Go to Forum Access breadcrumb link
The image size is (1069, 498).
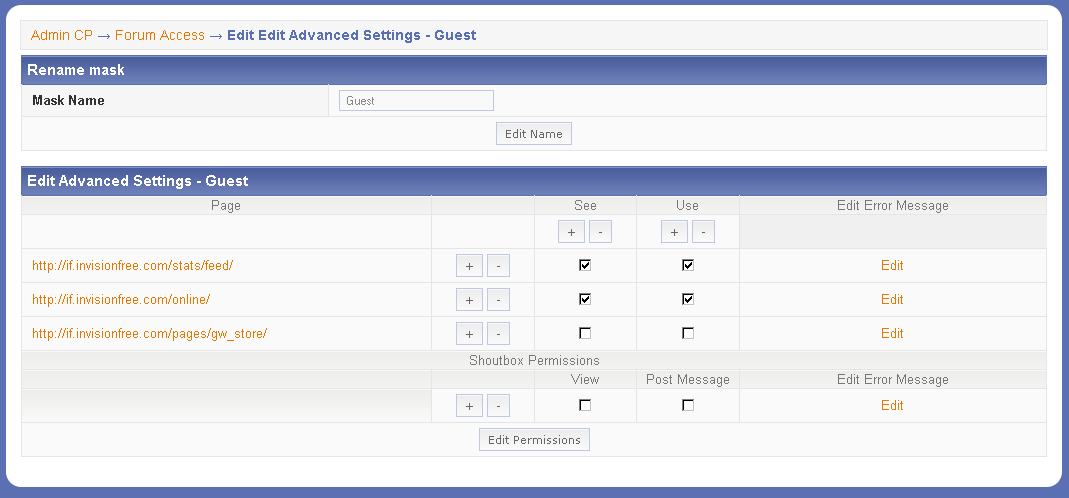tap(159, 35)
